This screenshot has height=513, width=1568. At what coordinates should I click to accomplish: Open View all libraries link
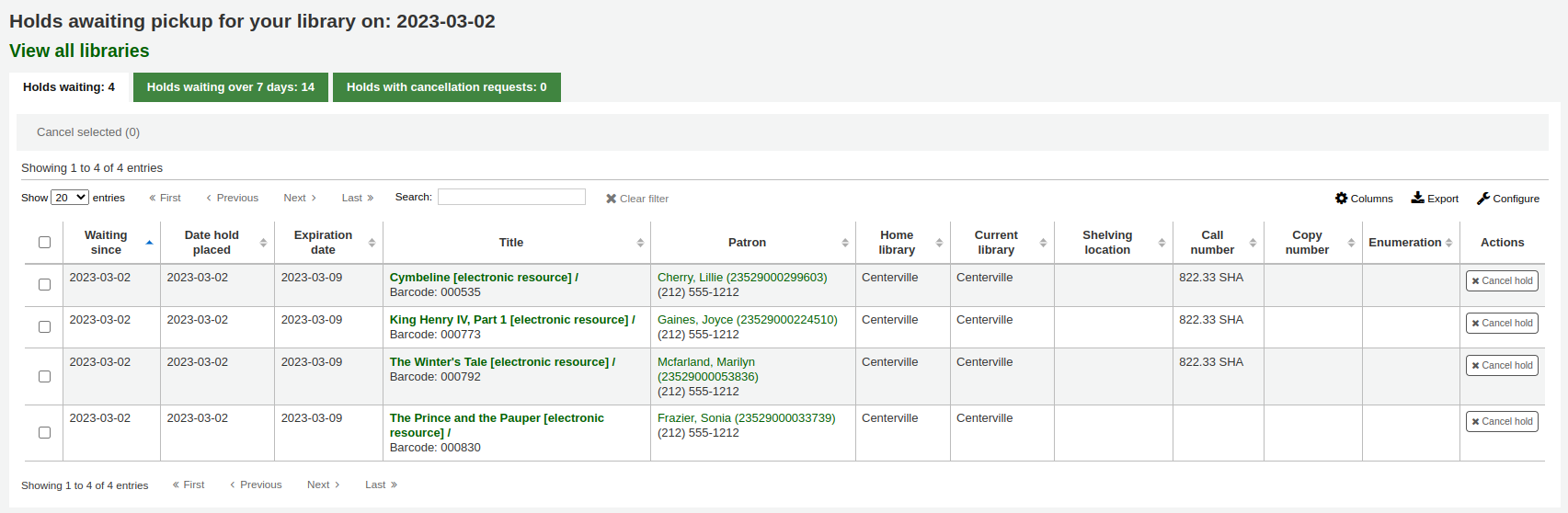click(x=79, y=51)
